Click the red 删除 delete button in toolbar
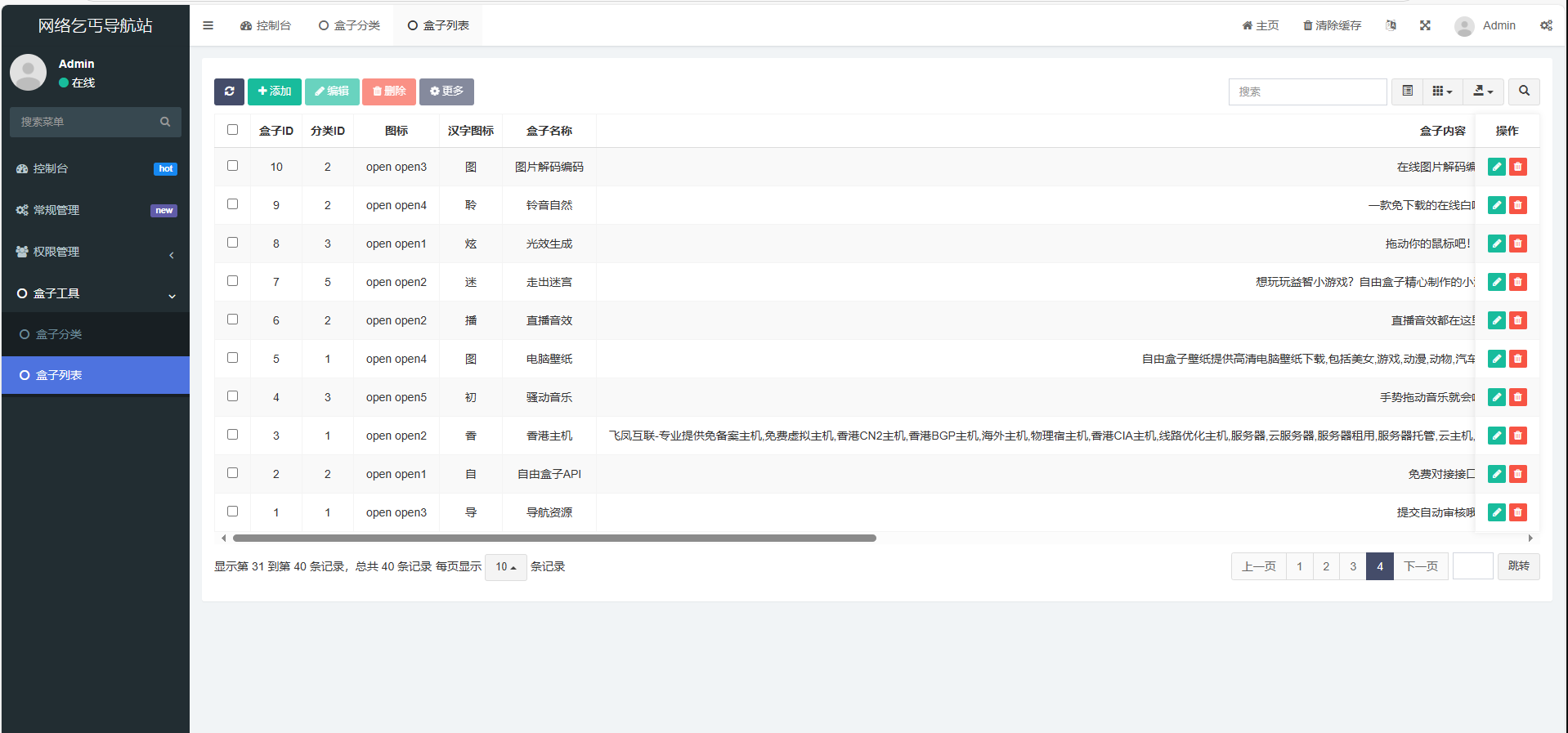The width and height of the screenshot is (1568, 733). point(389,92)
